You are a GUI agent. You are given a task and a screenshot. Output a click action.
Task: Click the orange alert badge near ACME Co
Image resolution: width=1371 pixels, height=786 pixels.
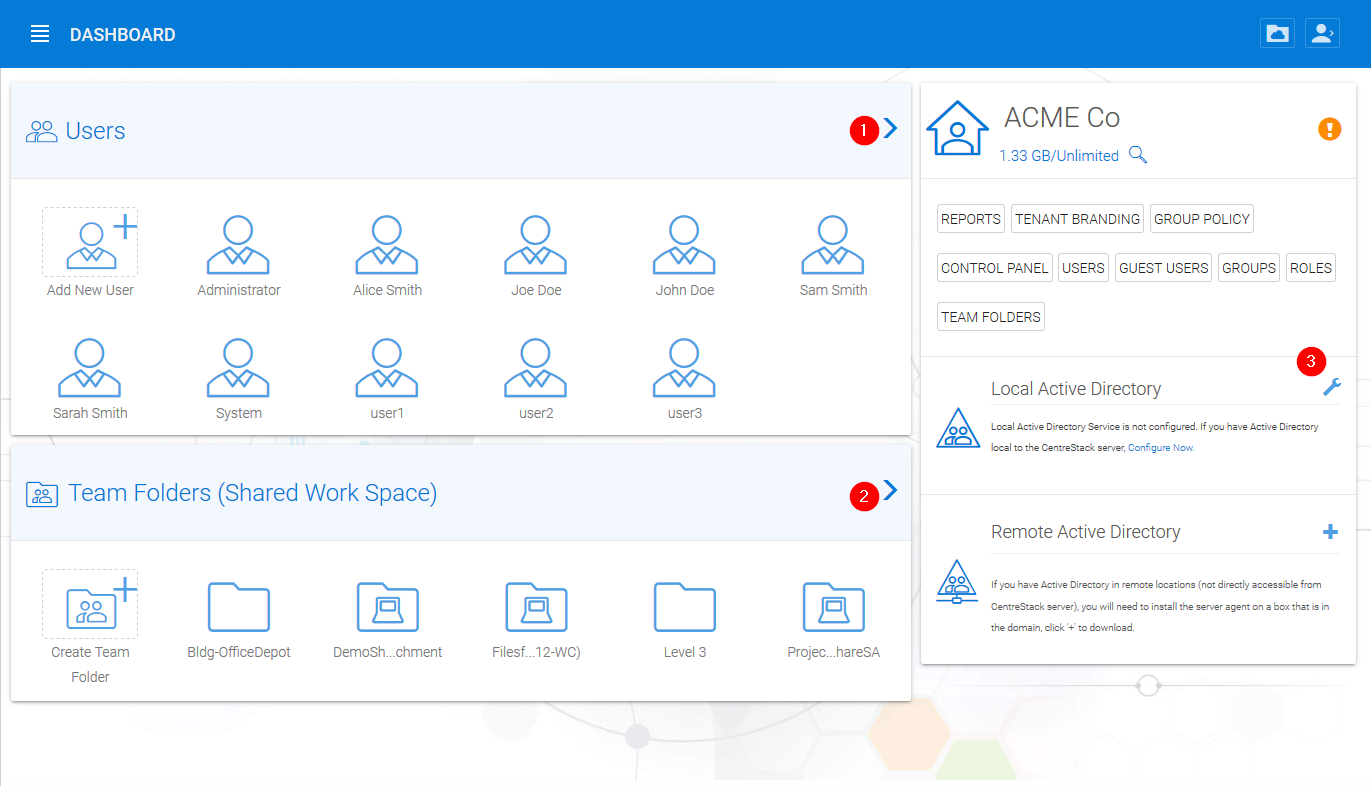(x=1329, y=129)
